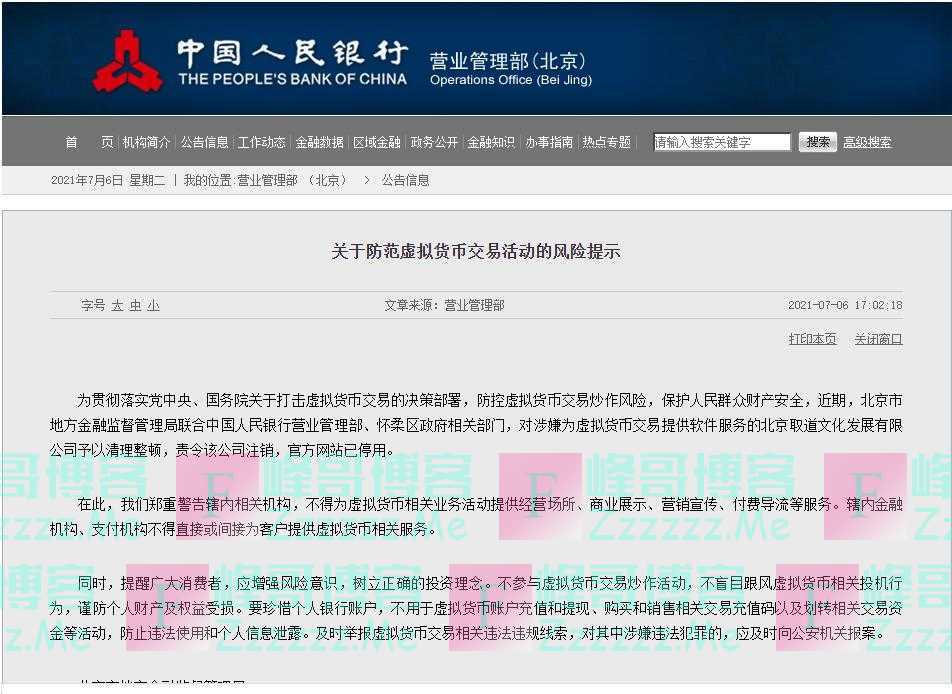Screen dimensions: 952x694
Task: Set font size to 小 (small)
Action: [153, 306]
